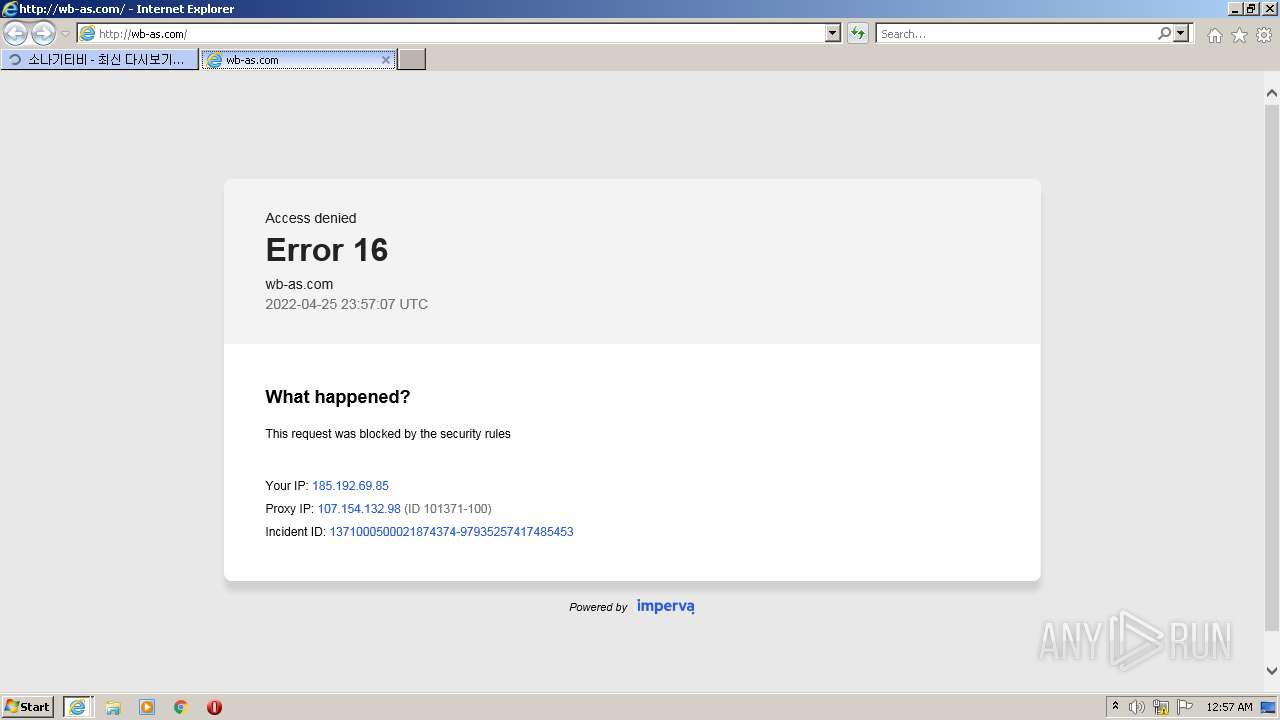Open the Tools gear icon
The height and width of the screenshot is (720, 1280).
(1264, 35)
